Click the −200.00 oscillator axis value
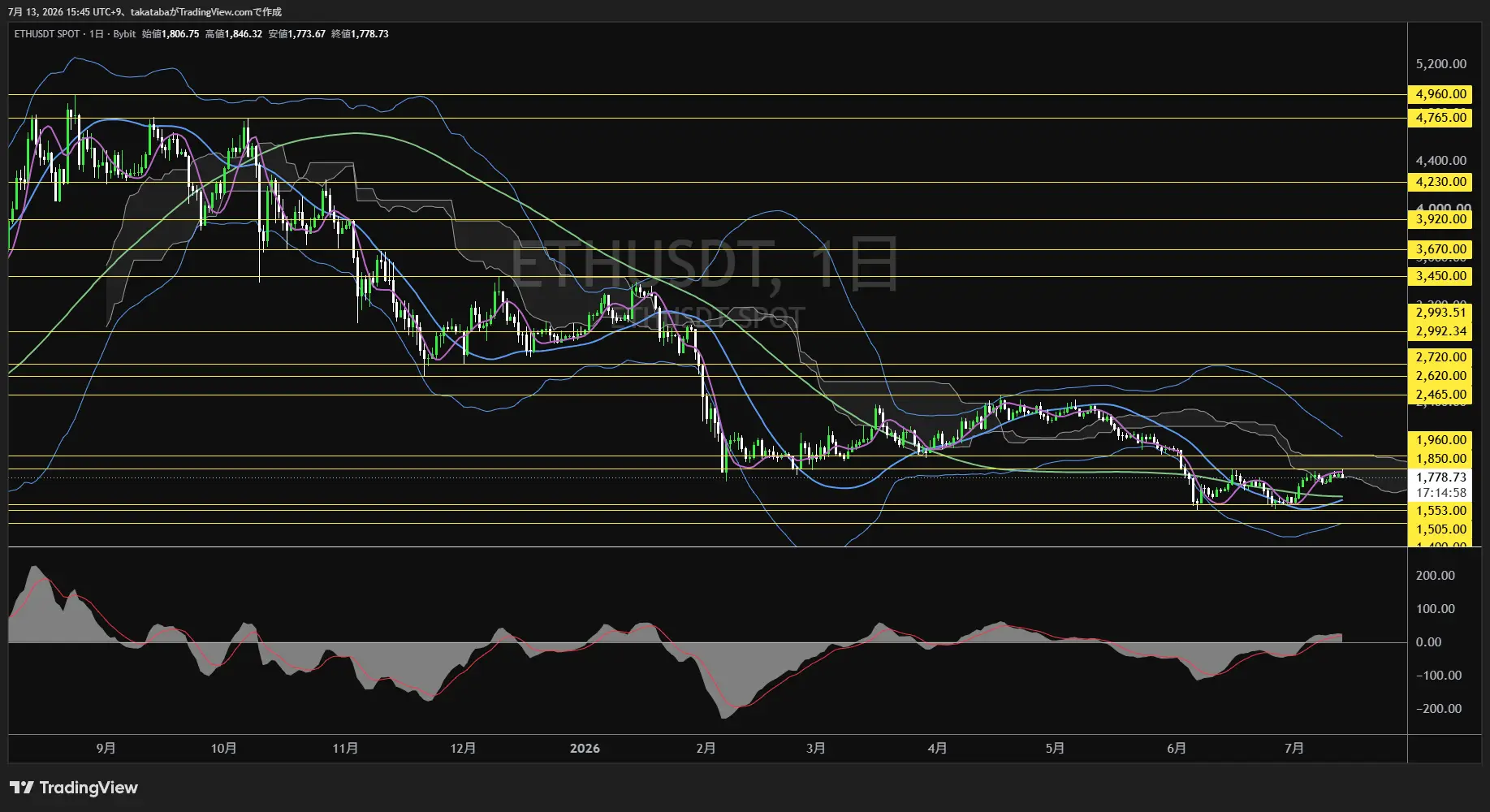 (1438, 709)
